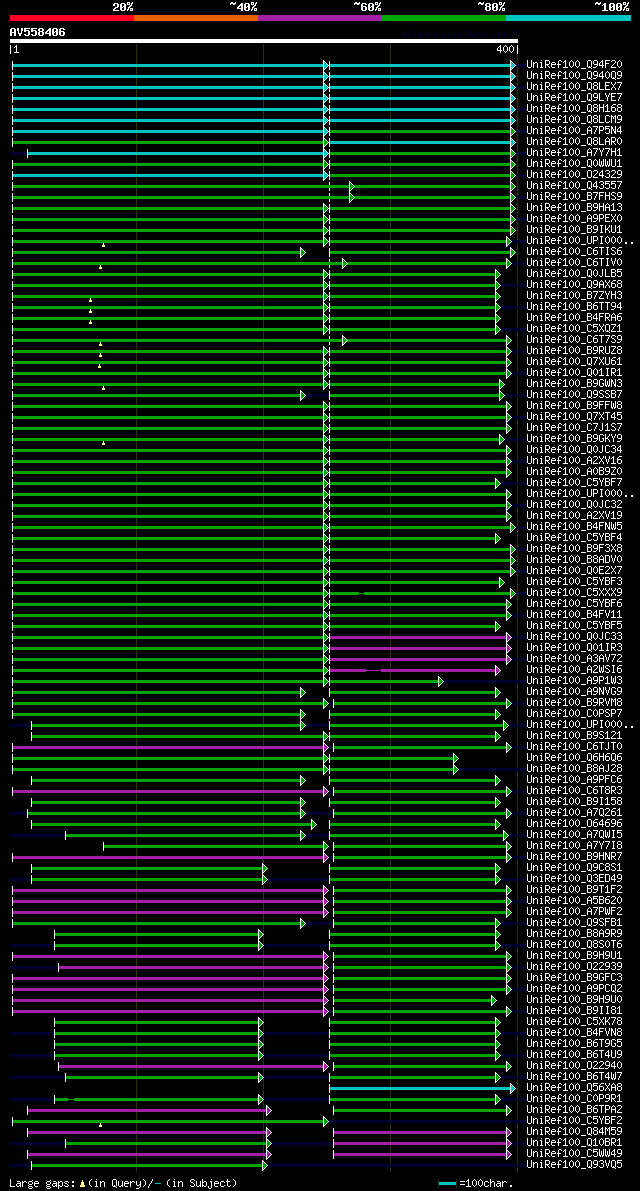Select the UniRef100_A9P1W3 label
640x1191 pixels.
point(574,681)
